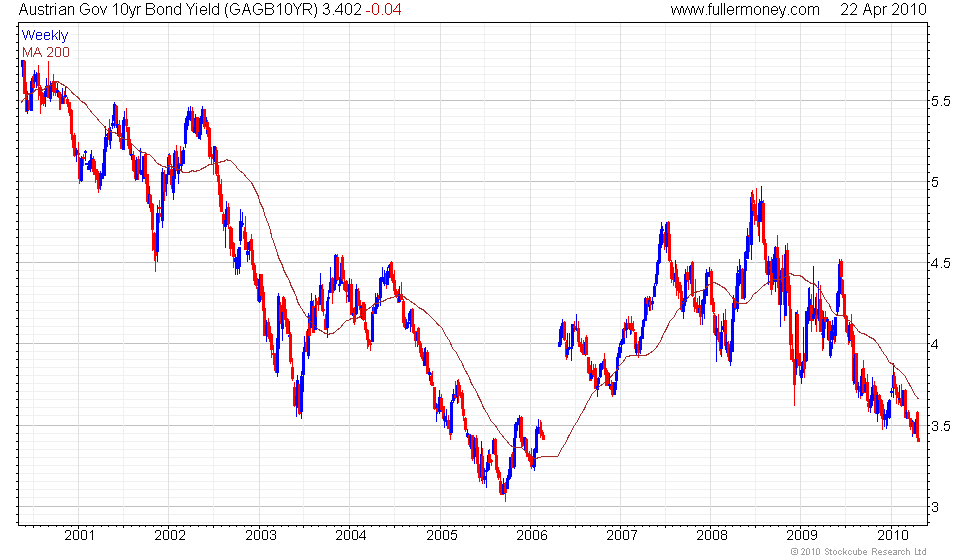The image size is (980, 560).
Task: Click the 2002 x-axis label
Action: pyautogui.click(x=170, y=535)
